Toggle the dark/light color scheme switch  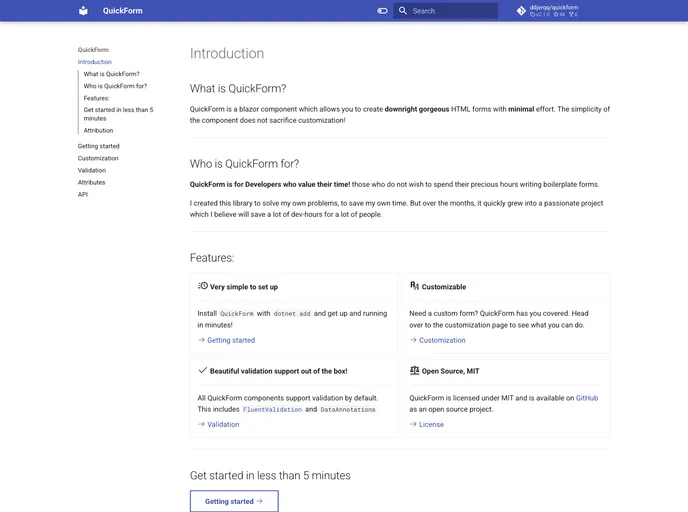pyautogui.click(x=383, y=11)
